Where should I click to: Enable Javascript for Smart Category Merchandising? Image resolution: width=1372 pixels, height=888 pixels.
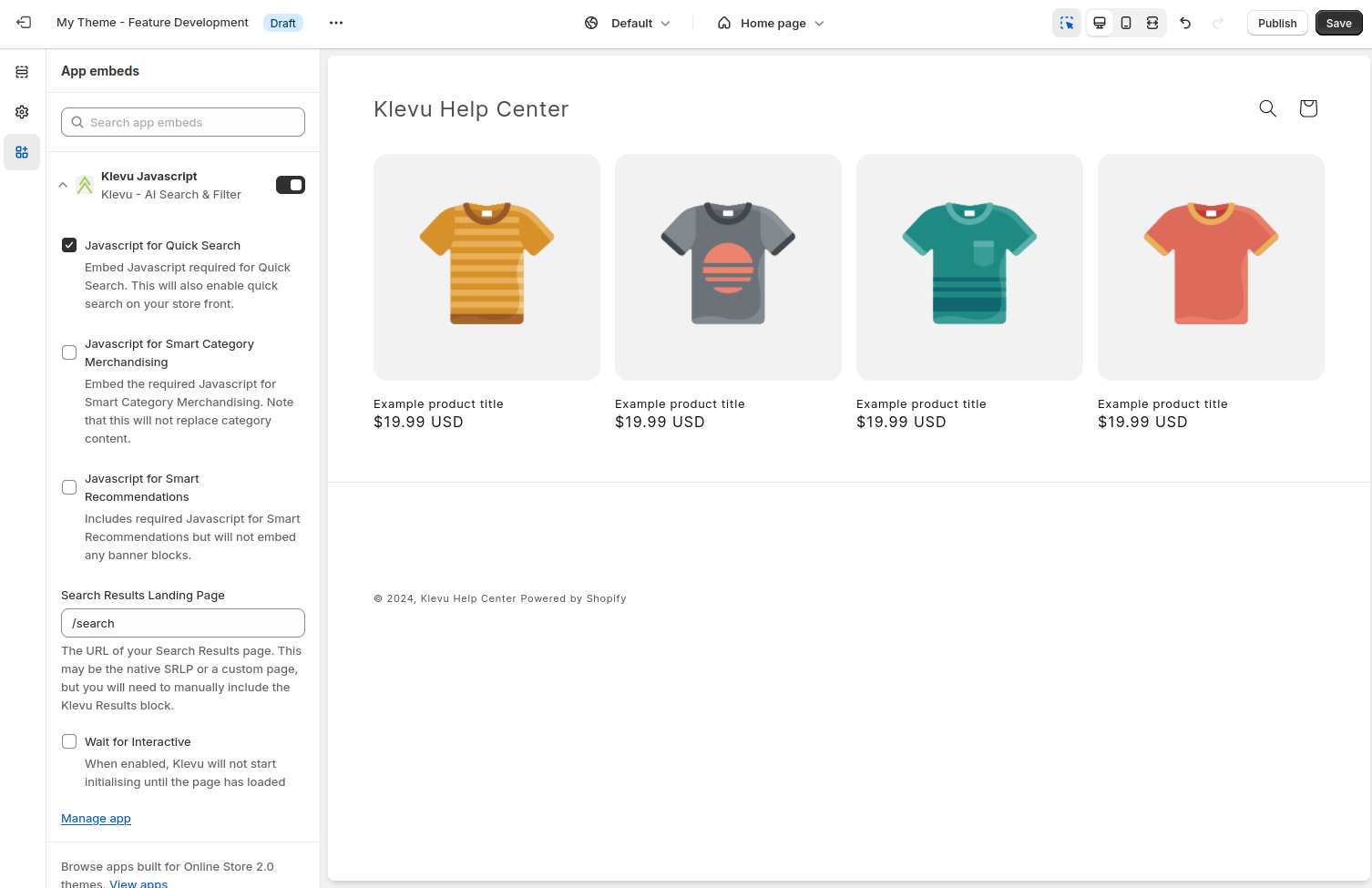click(69, 352)
